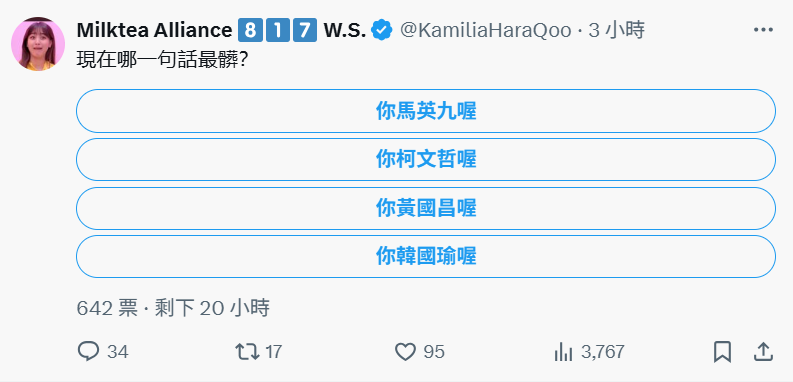The width and height of the screenshot is (793, 382).
Task: Click the retweet arrows icon
Action: click(x=247, y=352)
